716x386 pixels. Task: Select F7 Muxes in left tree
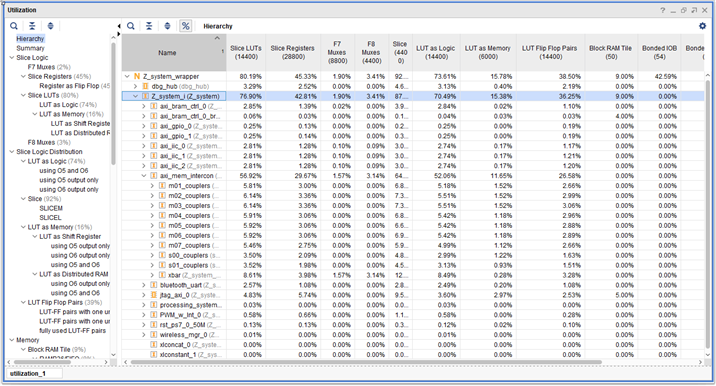[49, 67]
